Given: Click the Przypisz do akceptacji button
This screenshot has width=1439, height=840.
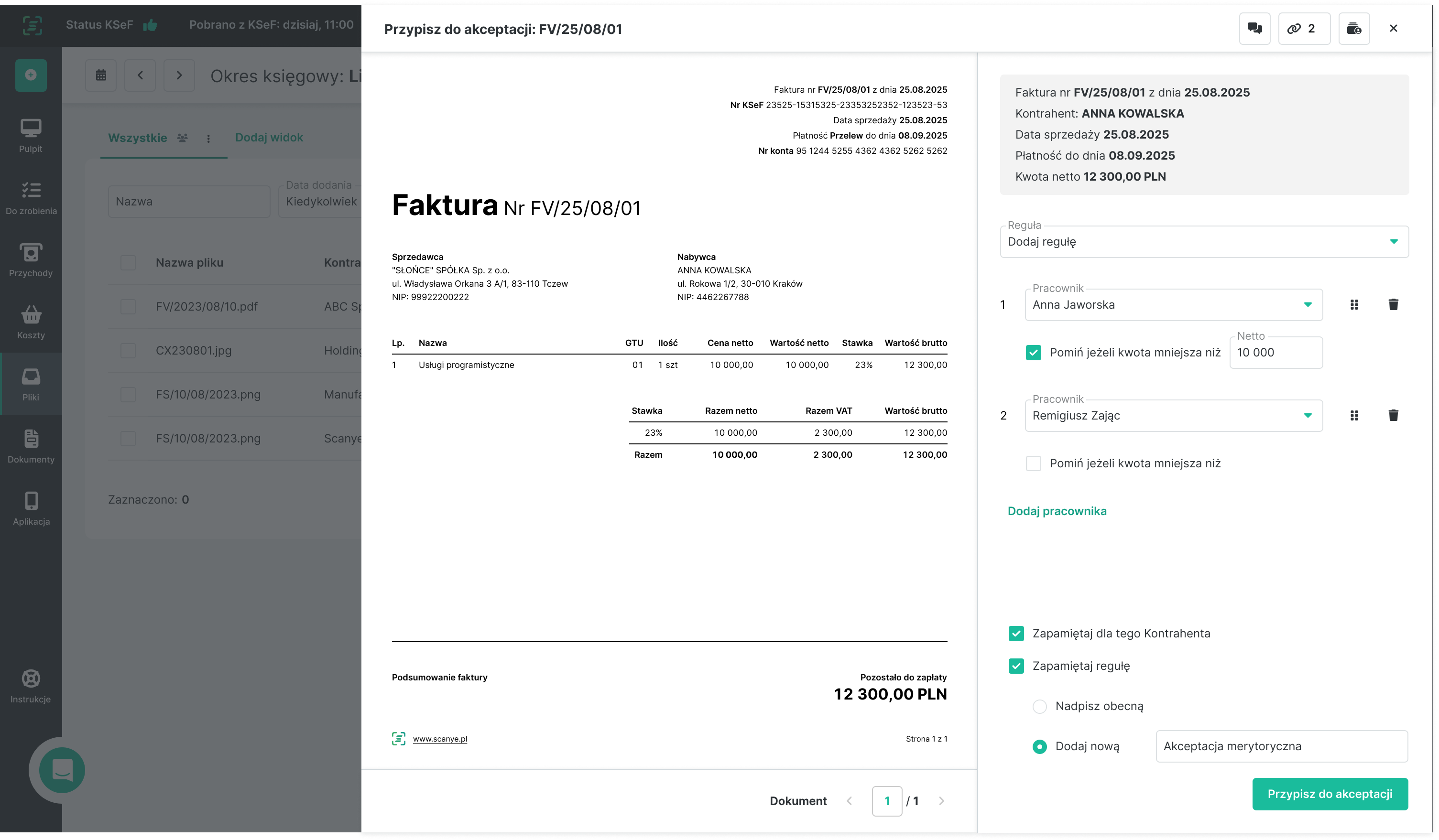Looking at the screenshot, I should 1330,794.
